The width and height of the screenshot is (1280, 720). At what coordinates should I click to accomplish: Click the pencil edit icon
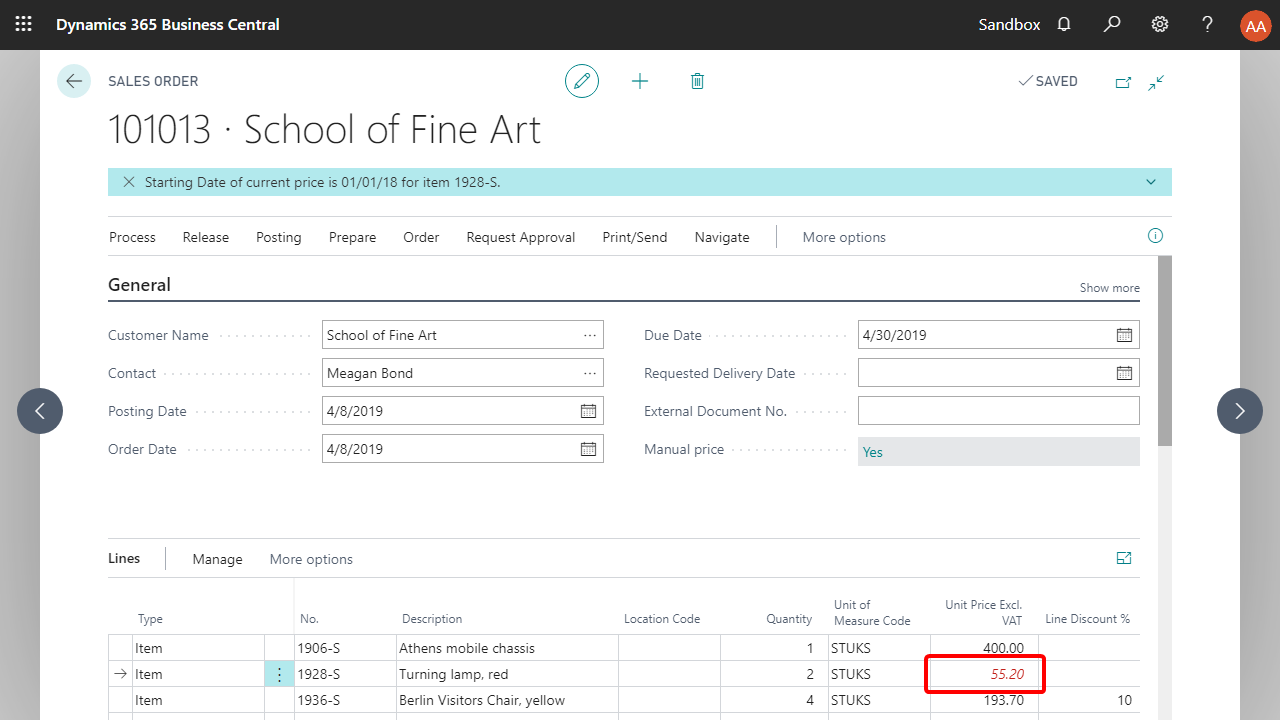click(582, 81)
